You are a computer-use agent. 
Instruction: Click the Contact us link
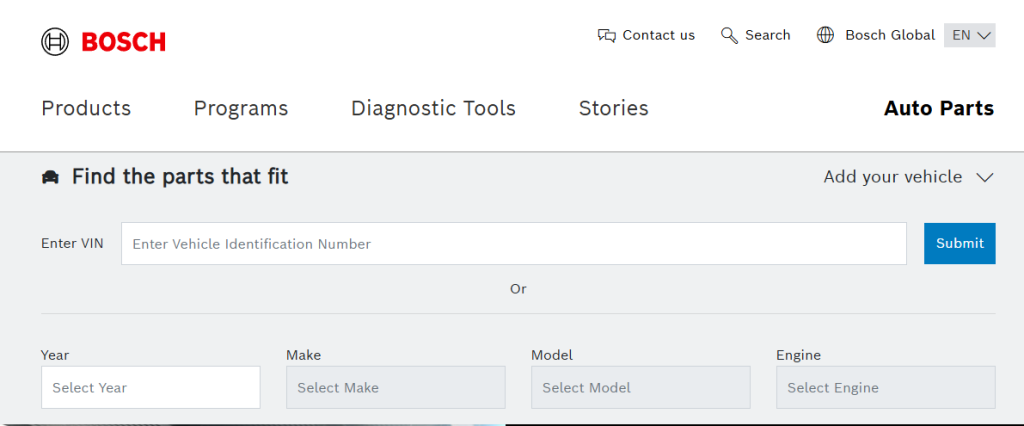tap(659, 35)
